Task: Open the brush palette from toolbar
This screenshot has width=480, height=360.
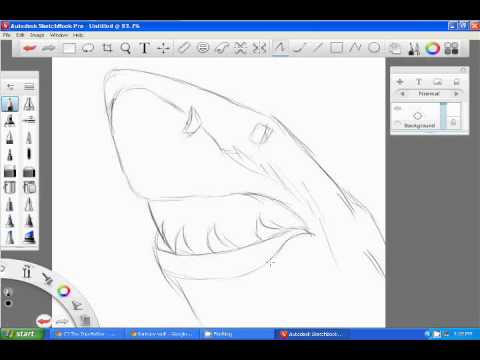Action: click(x=414, y=49)
